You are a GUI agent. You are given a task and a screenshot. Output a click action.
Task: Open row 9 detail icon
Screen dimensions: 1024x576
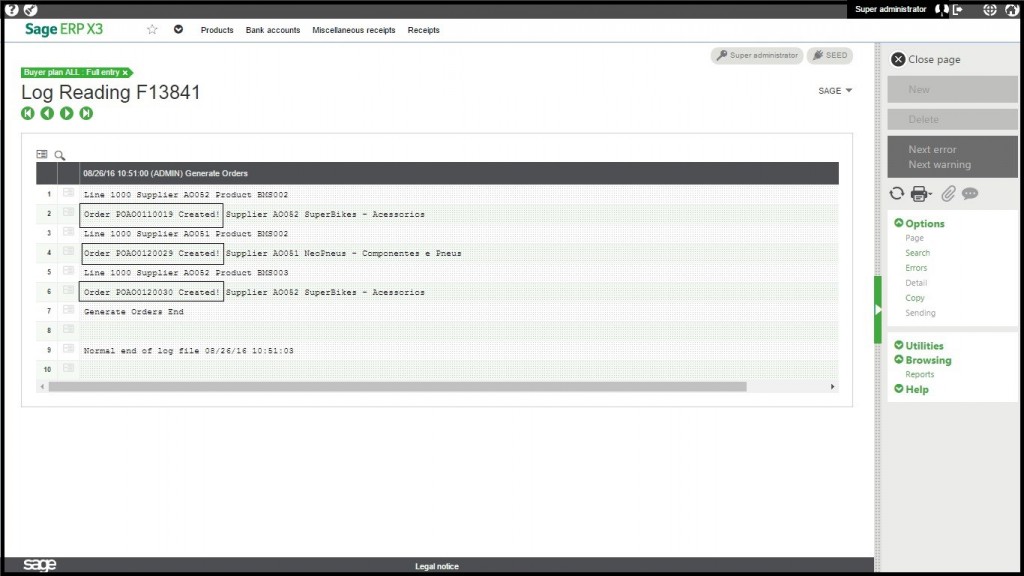click(68, 349)
